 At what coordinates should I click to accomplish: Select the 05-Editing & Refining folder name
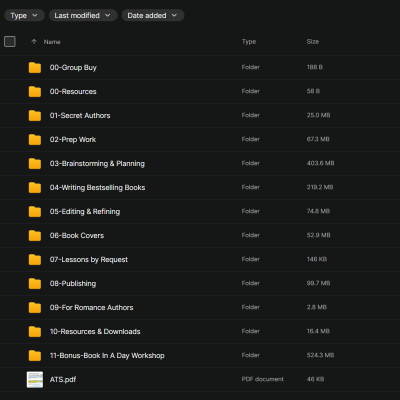tap(85, 212)
